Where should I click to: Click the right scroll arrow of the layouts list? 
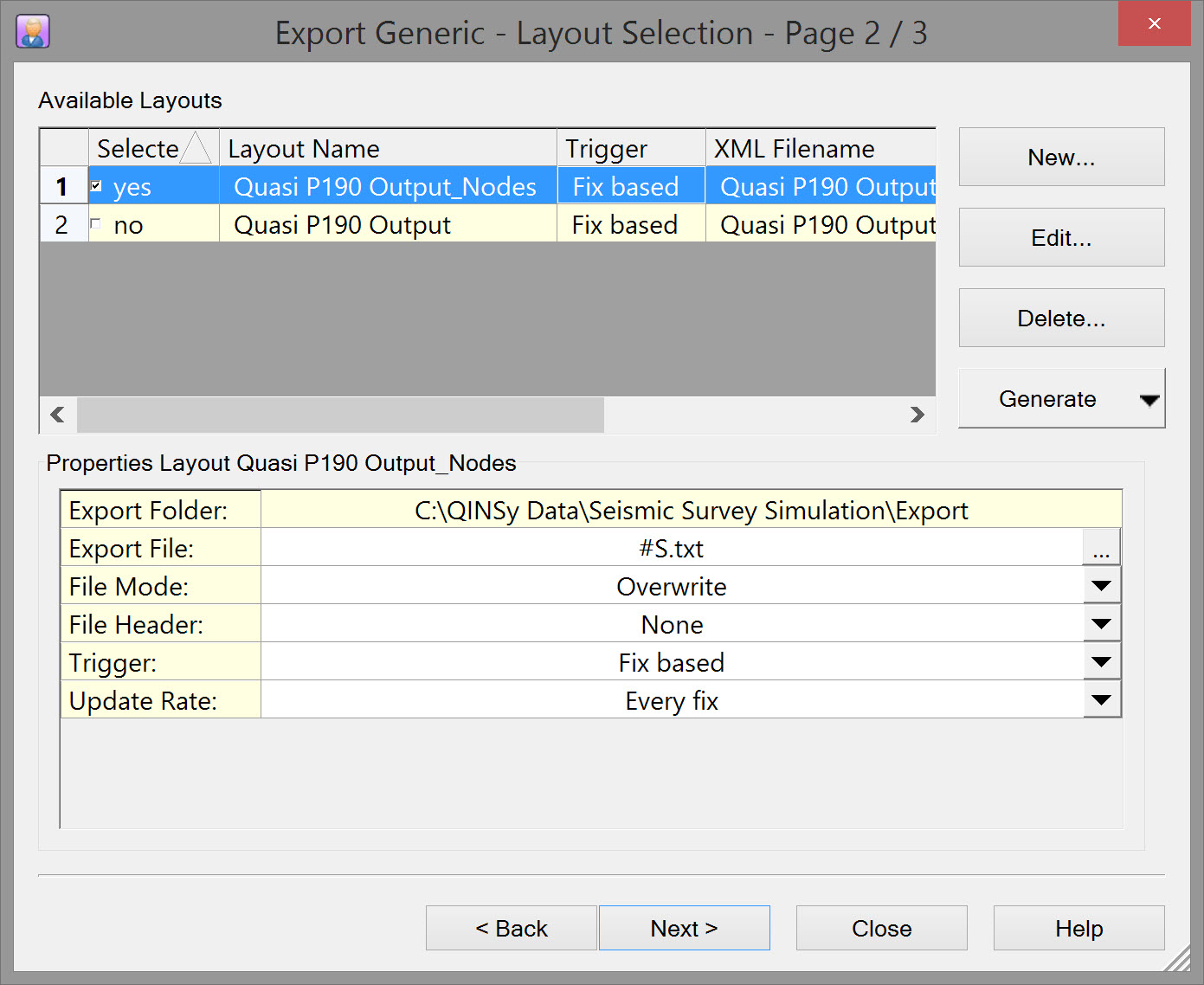(x=917, y=415)
